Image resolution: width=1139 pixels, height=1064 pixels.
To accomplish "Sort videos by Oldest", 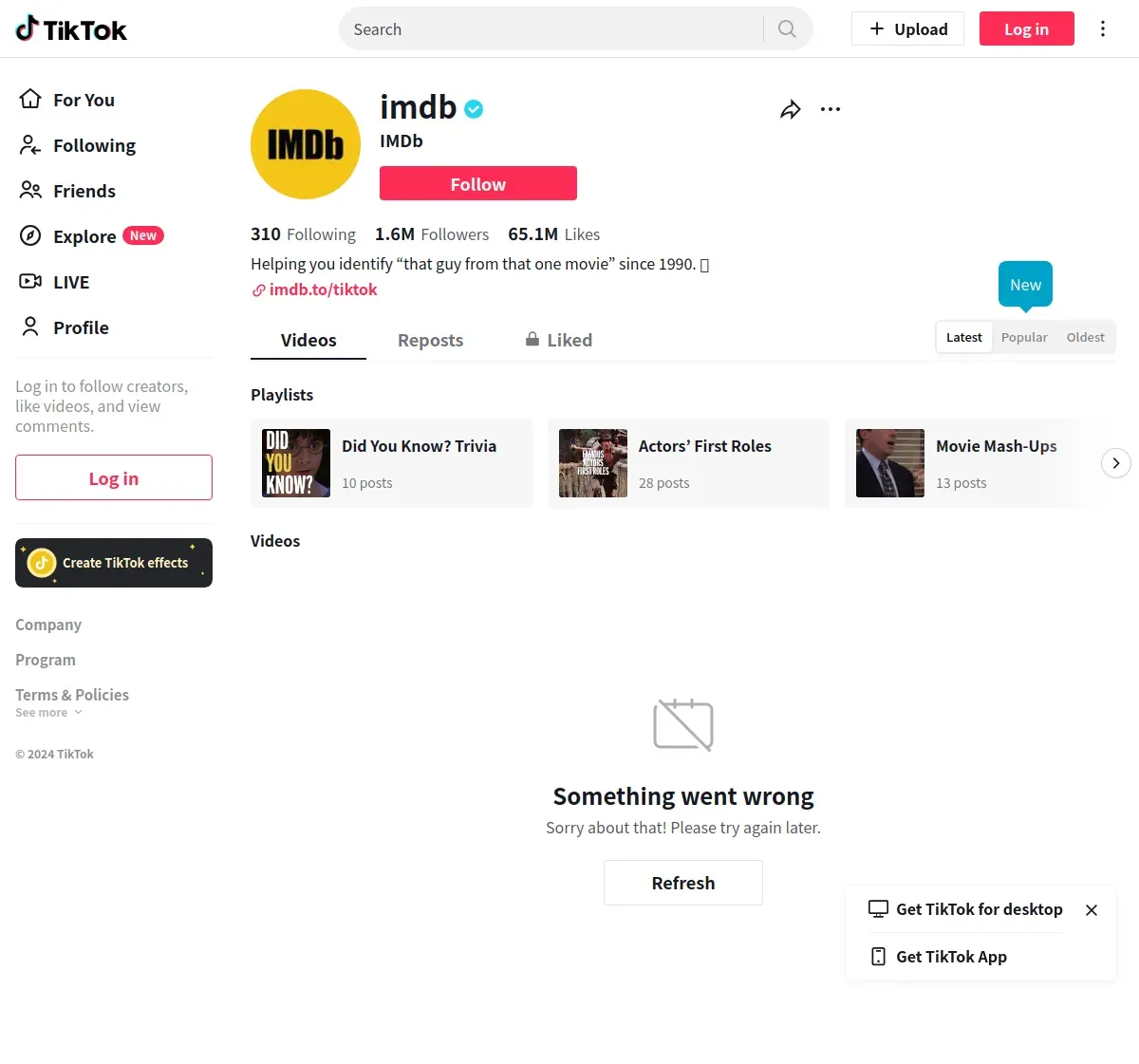I will 1085,337.
